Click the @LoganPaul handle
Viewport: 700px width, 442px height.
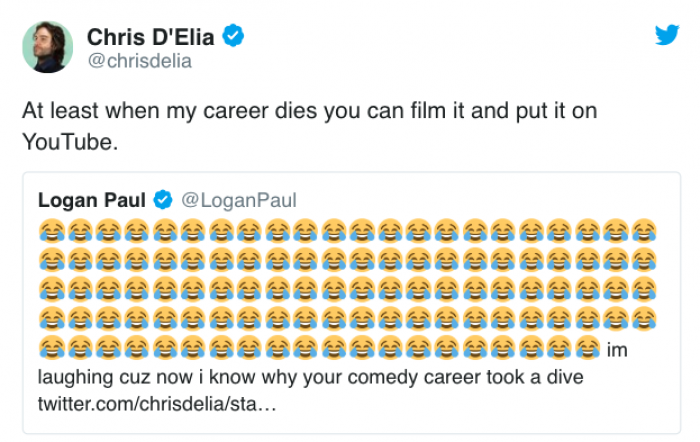239,201
